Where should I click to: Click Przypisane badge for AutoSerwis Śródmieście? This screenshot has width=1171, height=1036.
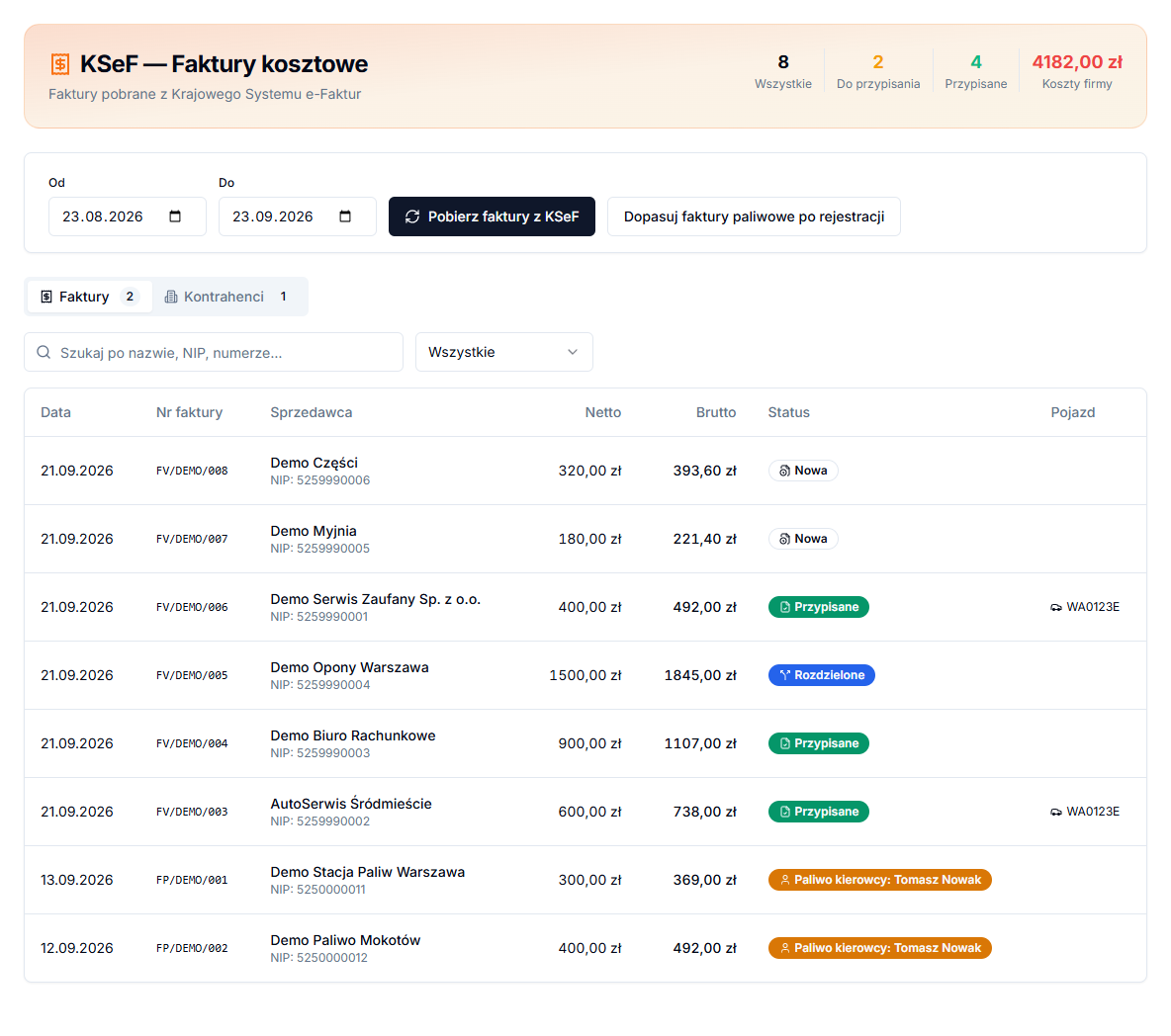(x=819, y=812)
